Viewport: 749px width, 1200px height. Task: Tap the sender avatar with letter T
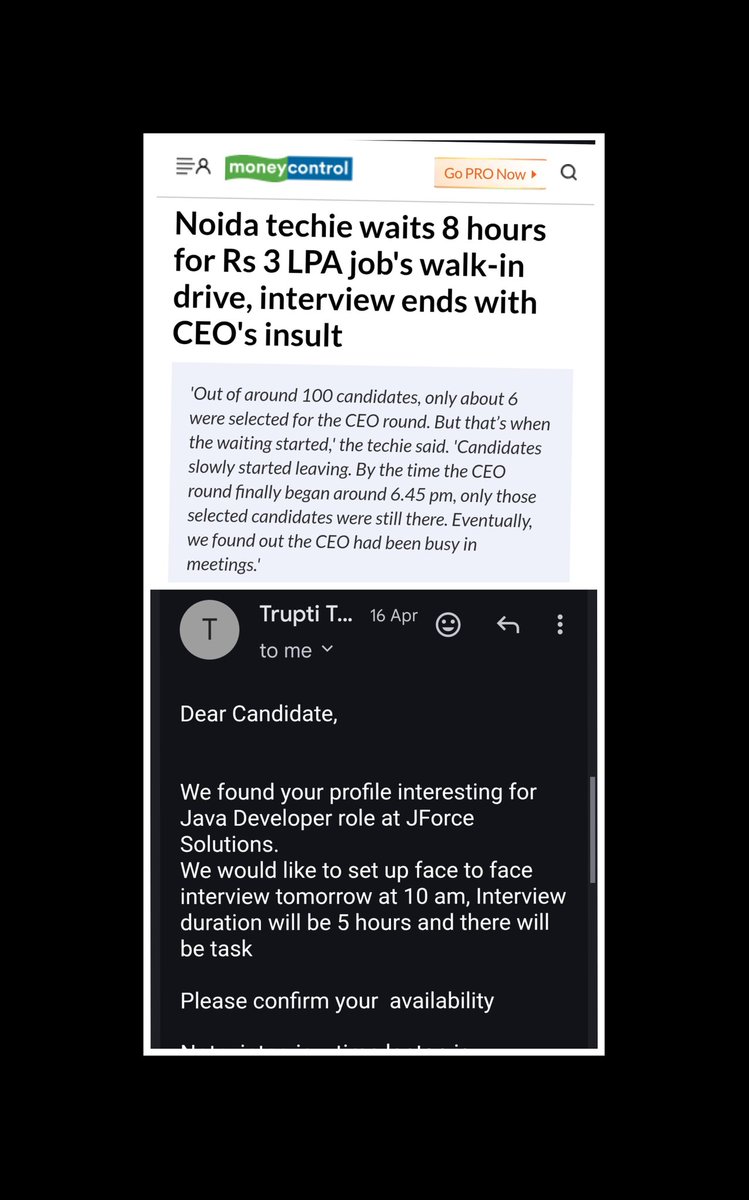click(x=209, y=629)
